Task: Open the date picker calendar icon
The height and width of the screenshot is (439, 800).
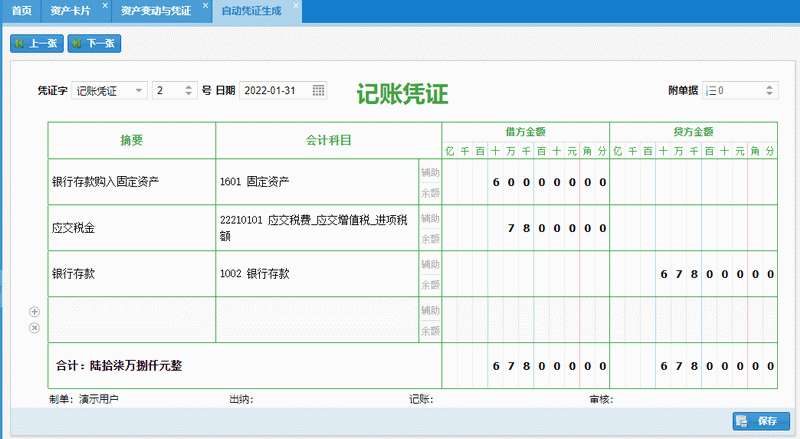Action: pyautogui.click(x=319, y=91)
